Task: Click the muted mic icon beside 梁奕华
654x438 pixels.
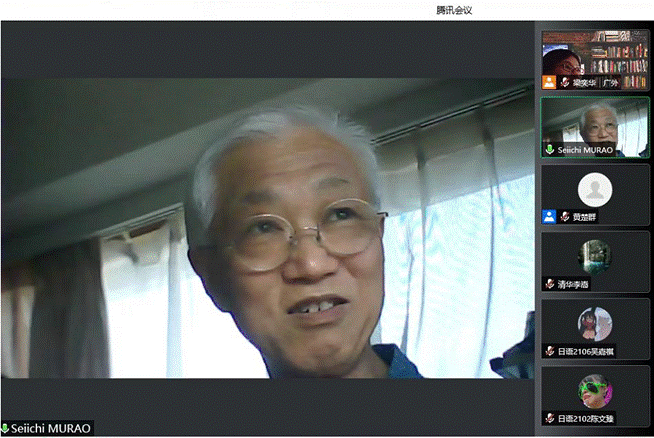Action: tap(565, 83)
